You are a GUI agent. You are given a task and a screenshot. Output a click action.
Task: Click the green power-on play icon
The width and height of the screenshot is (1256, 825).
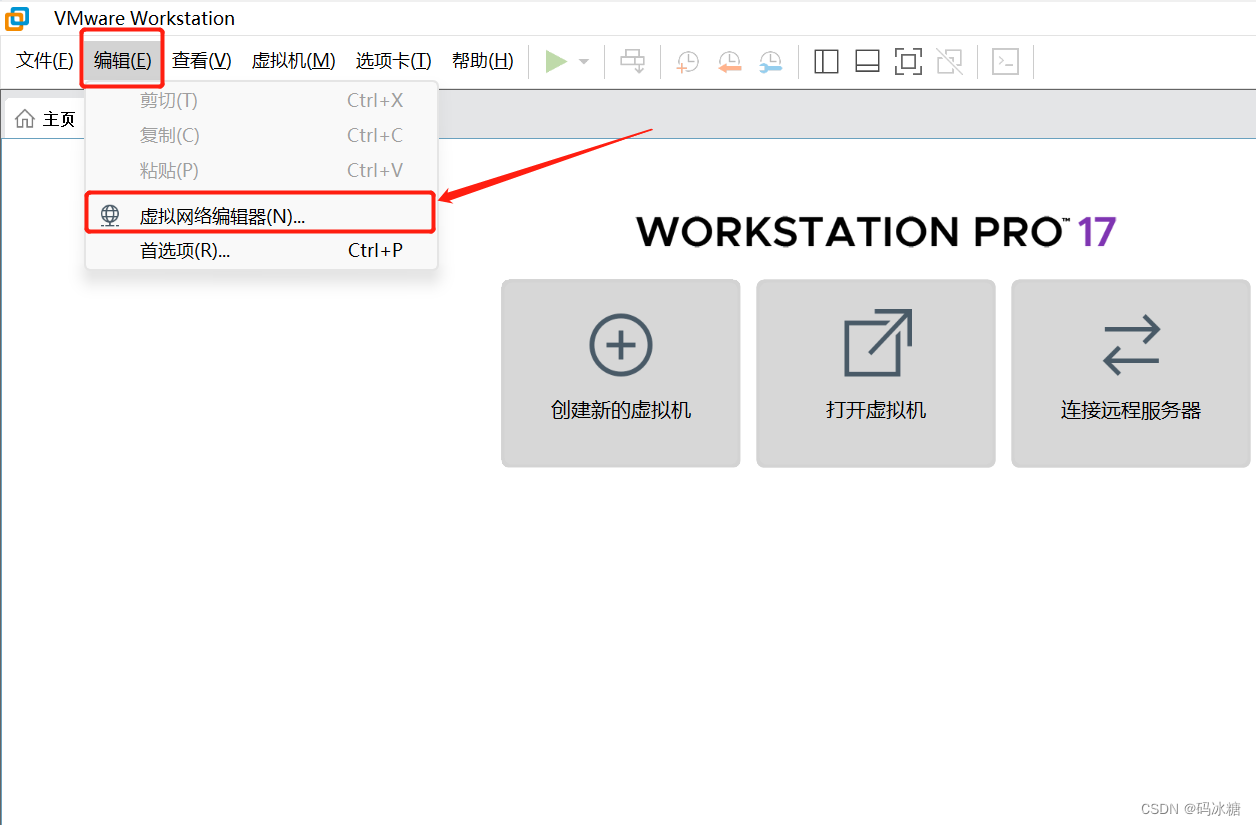pos(556,61)
